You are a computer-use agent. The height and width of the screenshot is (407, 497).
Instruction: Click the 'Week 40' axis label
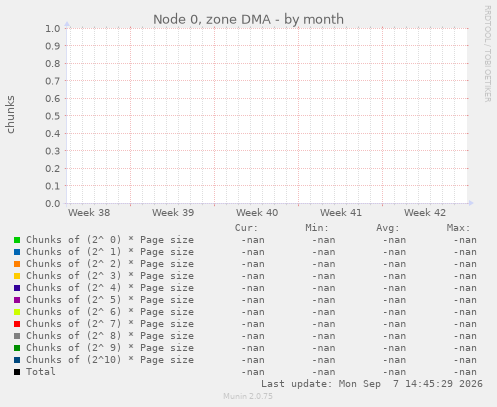(x=257, y=213)
